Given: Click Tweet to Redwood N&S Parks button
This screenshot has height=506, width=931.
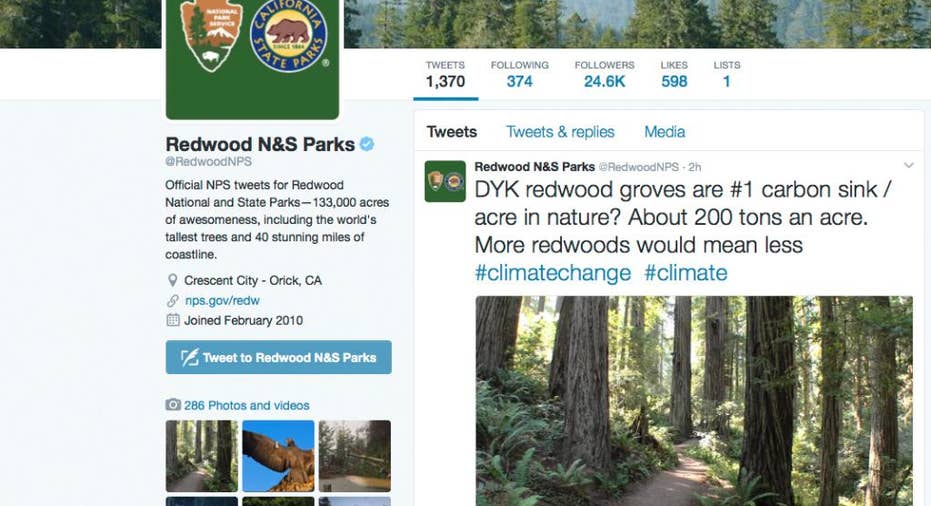Looking at the screenshot, I should [278, 358].
